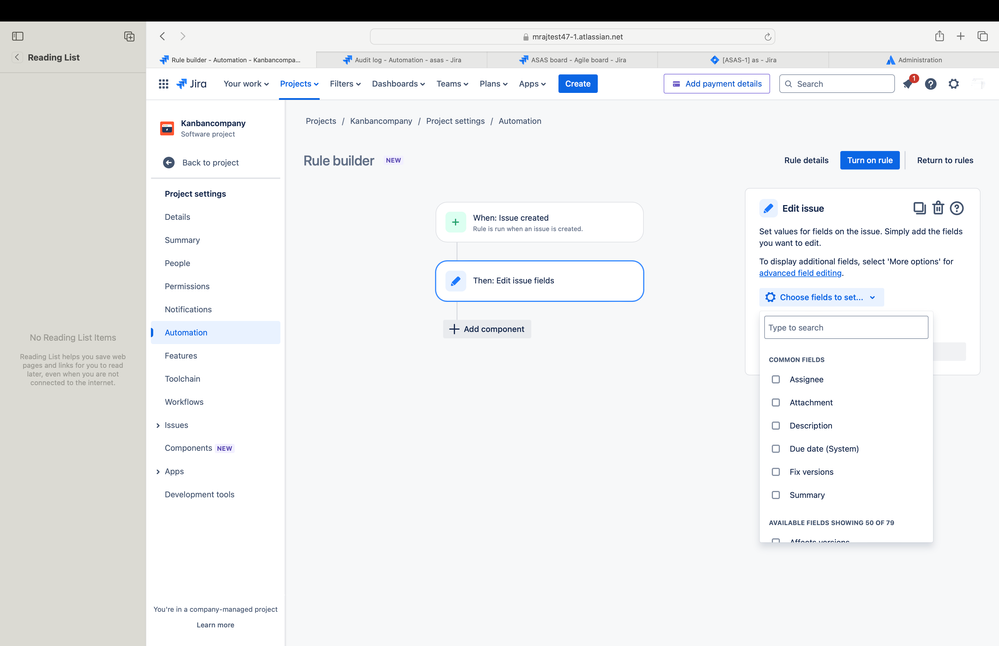Open the Dashboards dropdown
999x646 pixels.
[398, 83]
